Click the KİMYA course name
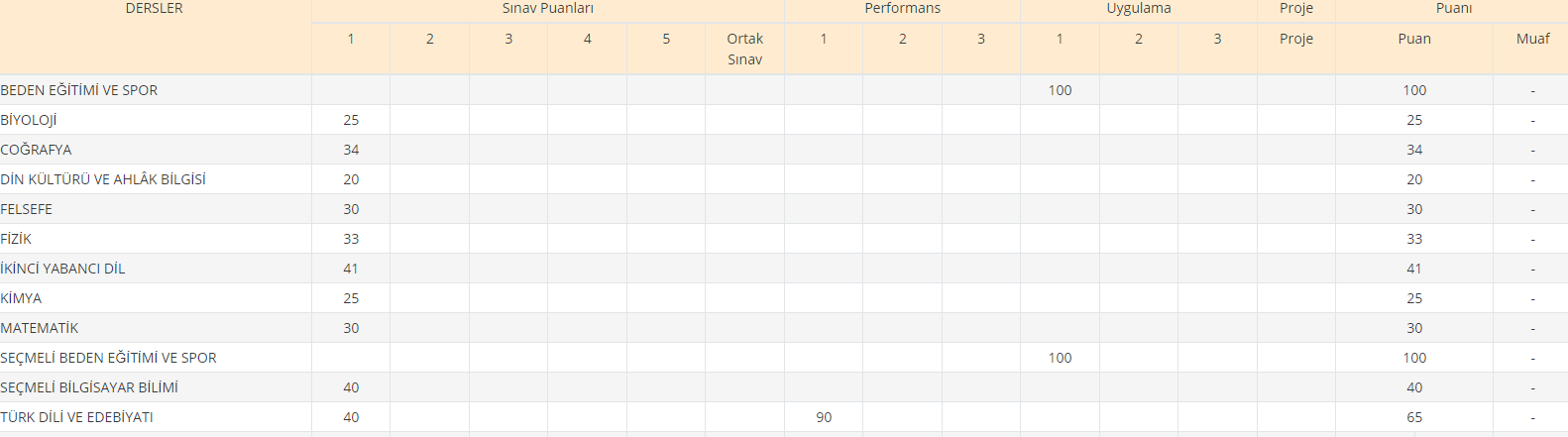This screenshot has height=437, width=1568. coord(21,298)
